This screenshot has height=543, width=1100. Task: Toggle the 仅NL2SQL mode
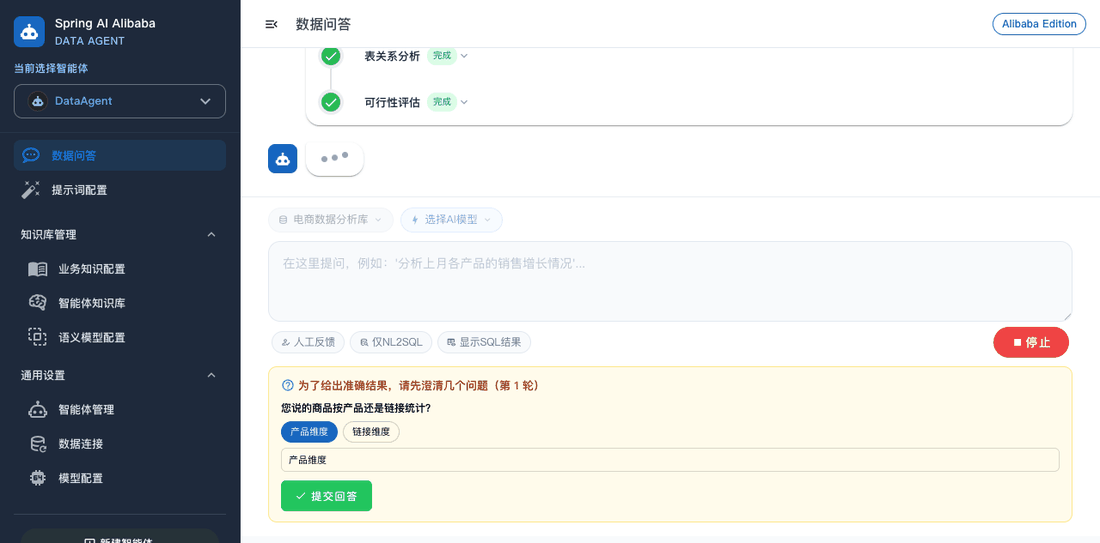click(391, 342)
